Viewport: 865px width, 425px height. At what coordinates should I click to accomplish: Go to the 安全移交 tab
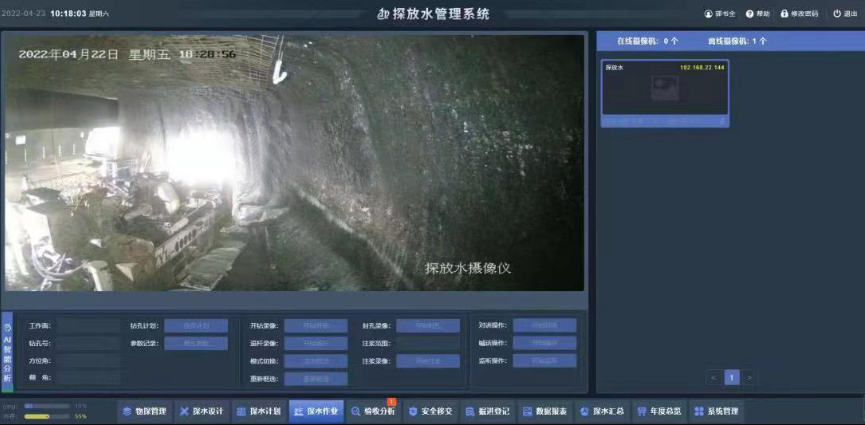tap(431, 412)
